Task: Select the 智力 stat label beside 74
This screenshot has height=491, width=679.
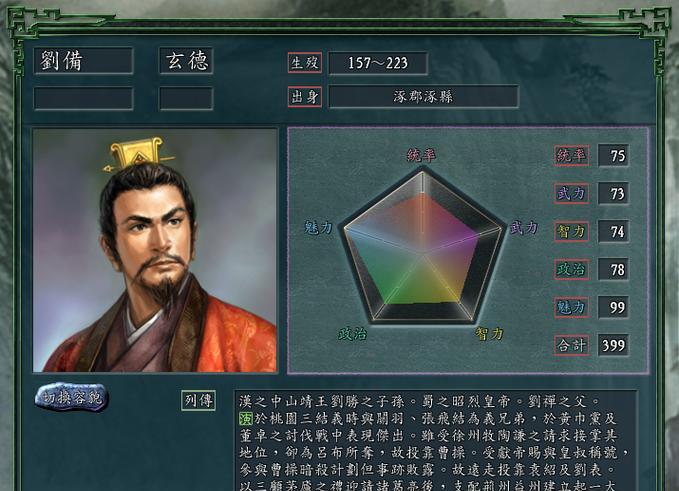Action: tap(572, 231)
